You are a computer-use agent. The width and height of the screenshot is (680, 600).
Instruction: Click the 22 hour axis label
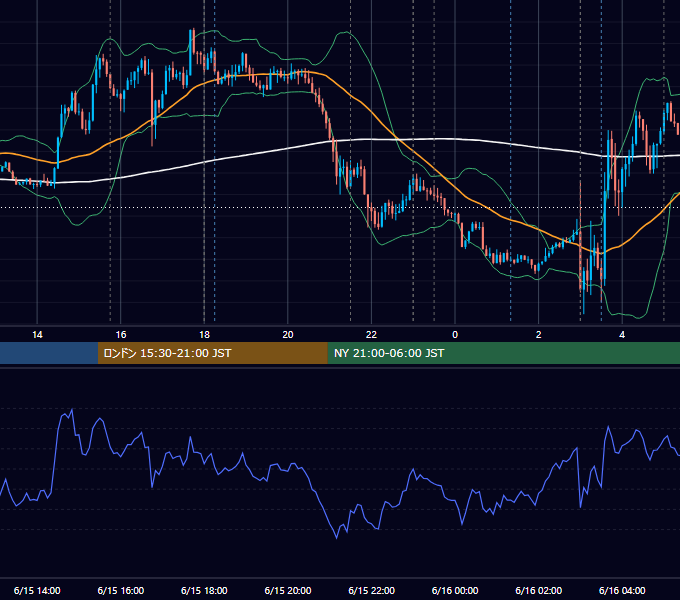[371, 335]
